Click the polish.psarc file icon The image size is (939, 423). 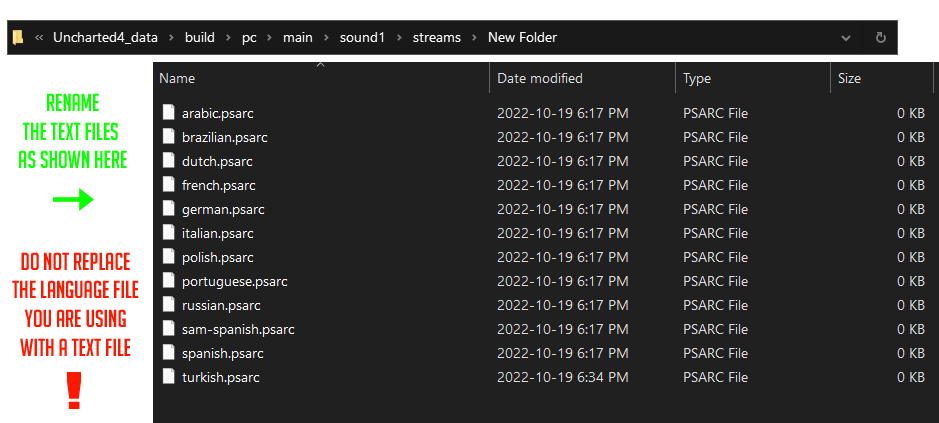(x=168, y=257)
